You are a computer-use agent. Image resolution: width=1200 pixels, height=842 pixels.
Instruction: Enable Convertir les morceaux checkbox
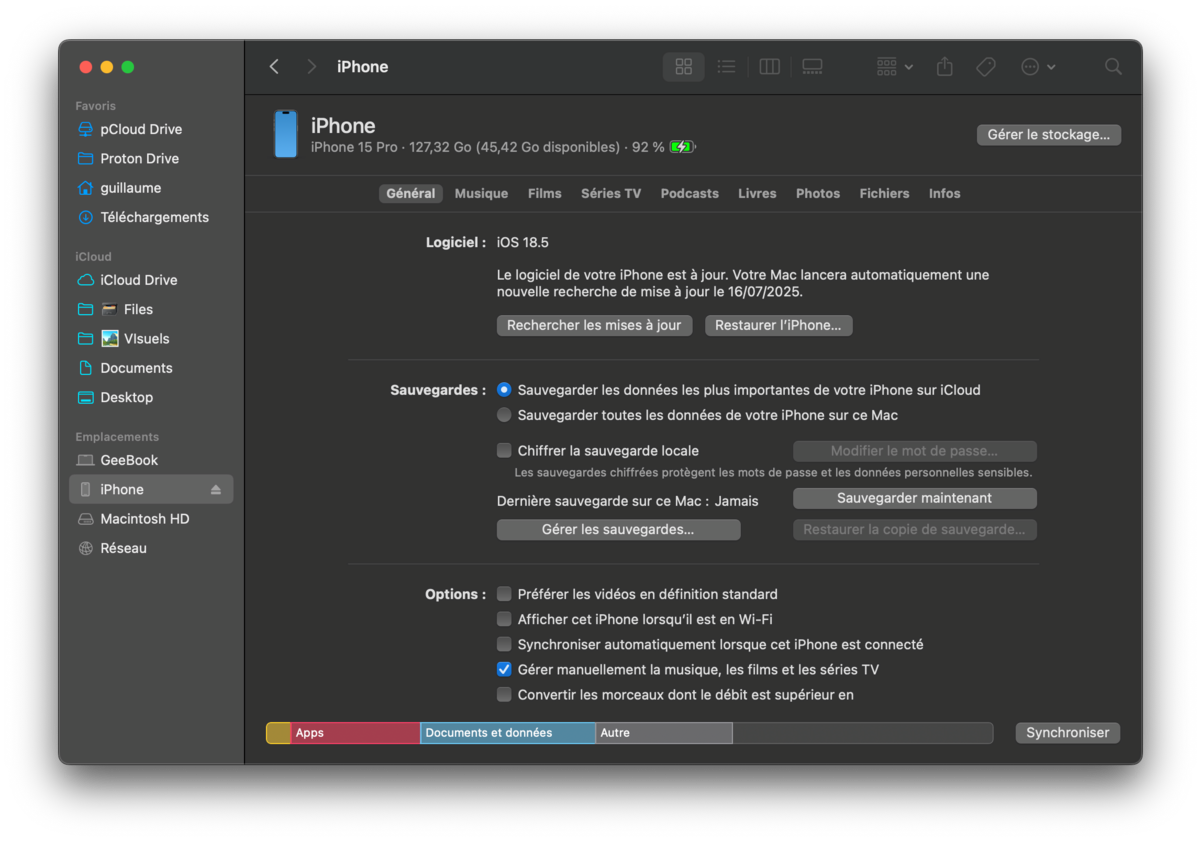504,695
